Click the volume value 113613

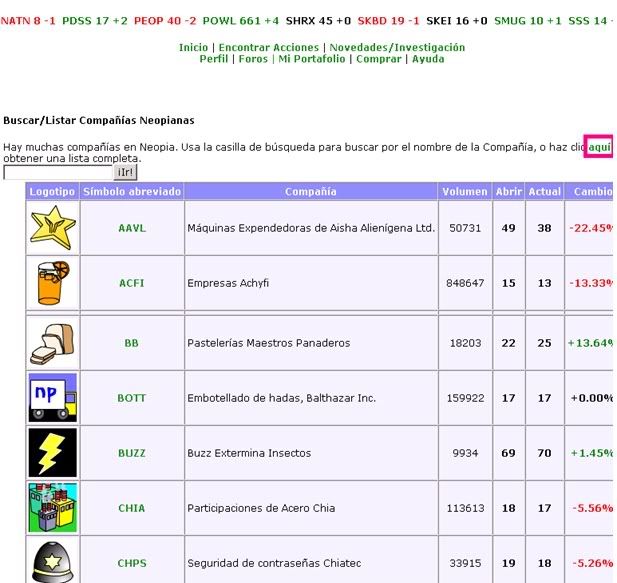pyautogui.click(x=465, y=508)
